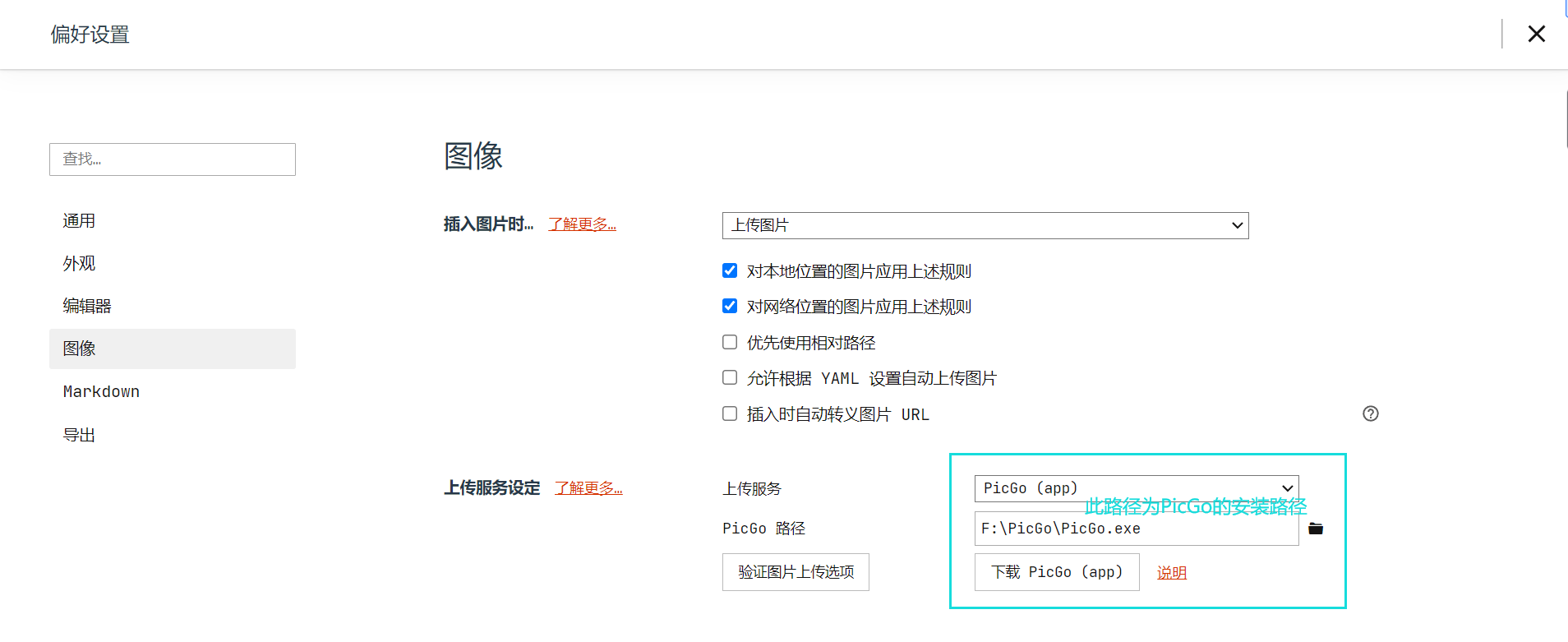1568x642 pixels.
Task: Uncheck 对本地位置的图片应用上述规则
Action: [x=730, y=270]
